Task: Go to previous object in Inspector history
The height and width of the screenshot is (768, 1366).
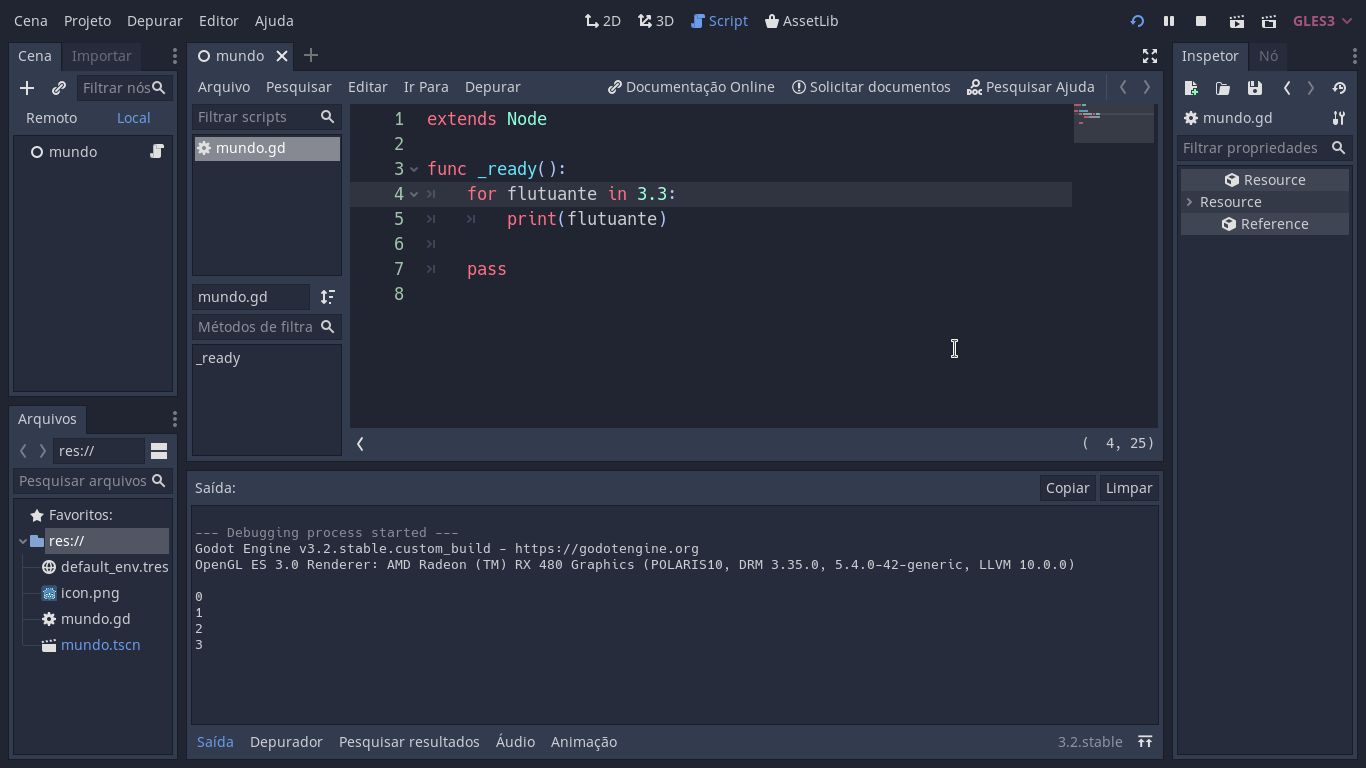Action: click(1287, 88)
